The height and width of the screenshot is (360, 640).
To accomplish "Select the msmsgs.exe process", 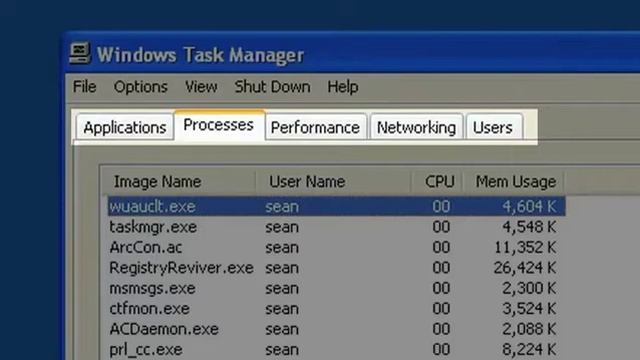I will [153, 288].
